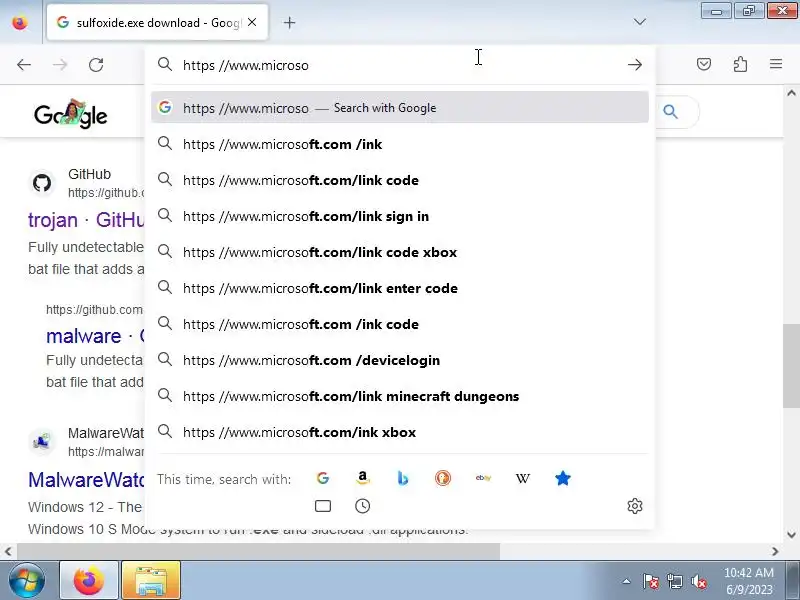Open the Windows Start menu
Image resolution: width=800 pixels, height=600 pixels.
pos(27,580)
